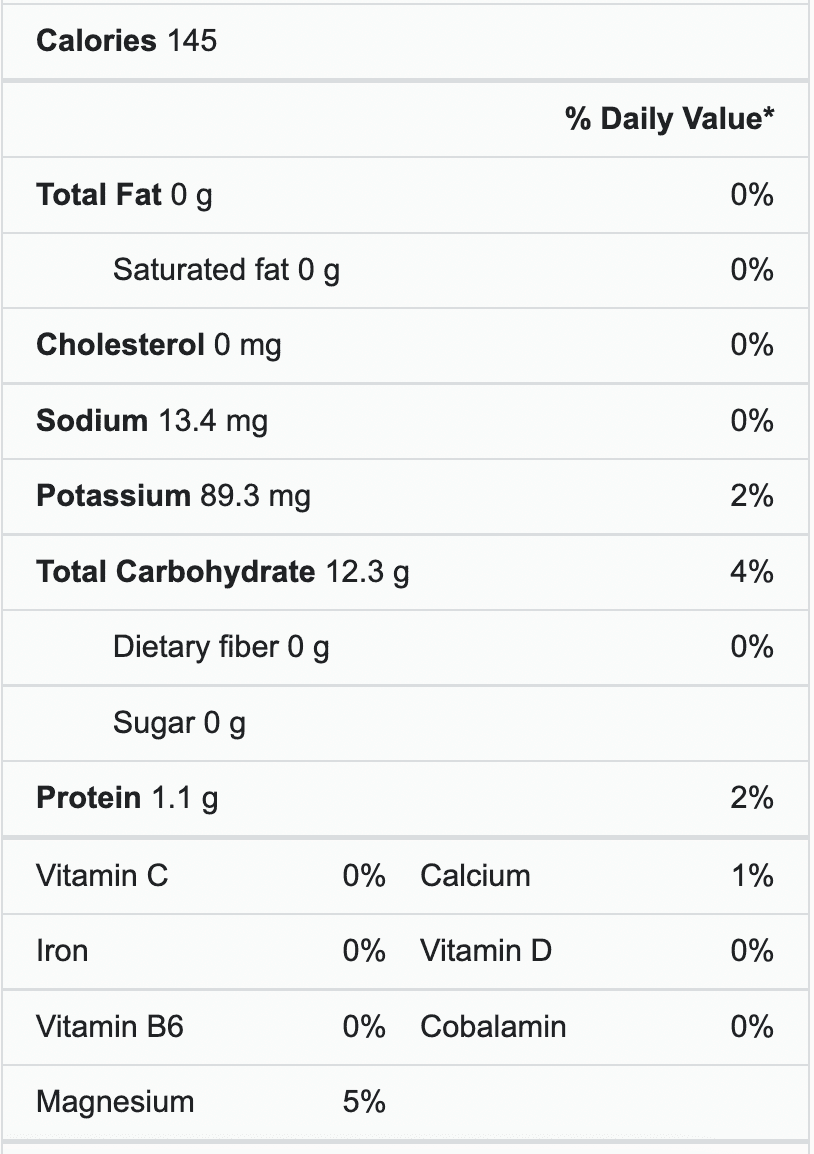This screenshot has width=814, height=1154.
Task: Click the Calcium label
Action: [475, 876]
